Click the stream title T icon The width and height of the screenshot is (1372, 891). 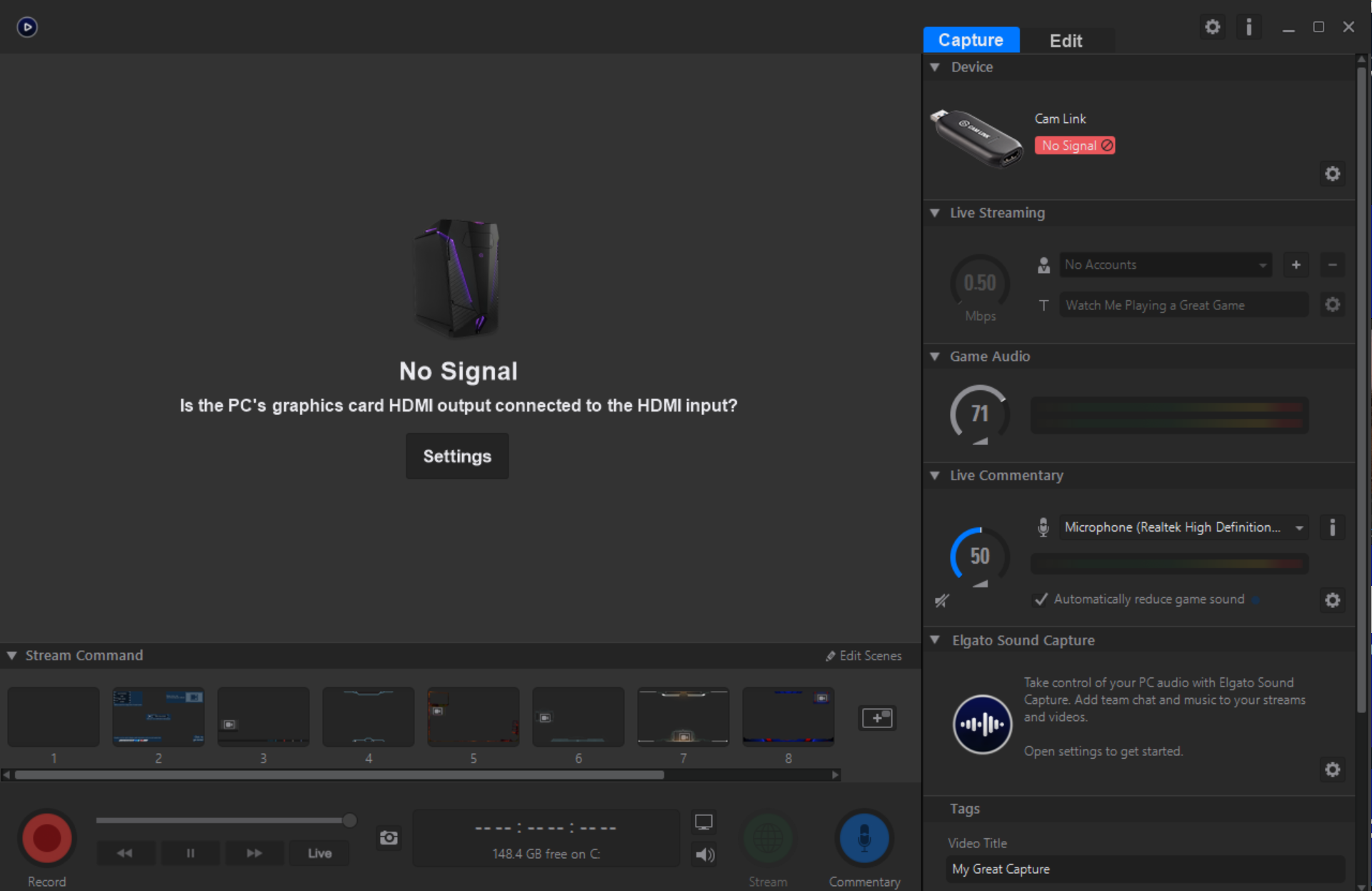[1043, 306]
